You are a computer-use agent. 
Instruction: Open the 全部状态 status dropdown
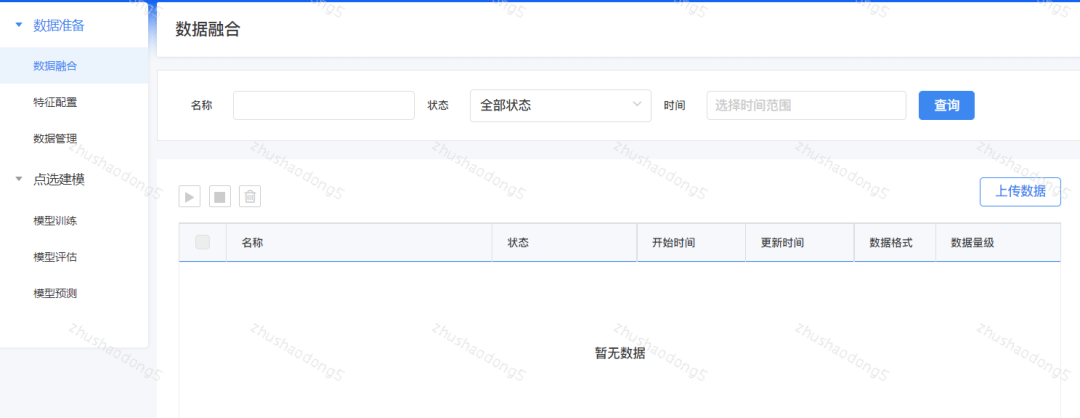click(x=561, y=105)
